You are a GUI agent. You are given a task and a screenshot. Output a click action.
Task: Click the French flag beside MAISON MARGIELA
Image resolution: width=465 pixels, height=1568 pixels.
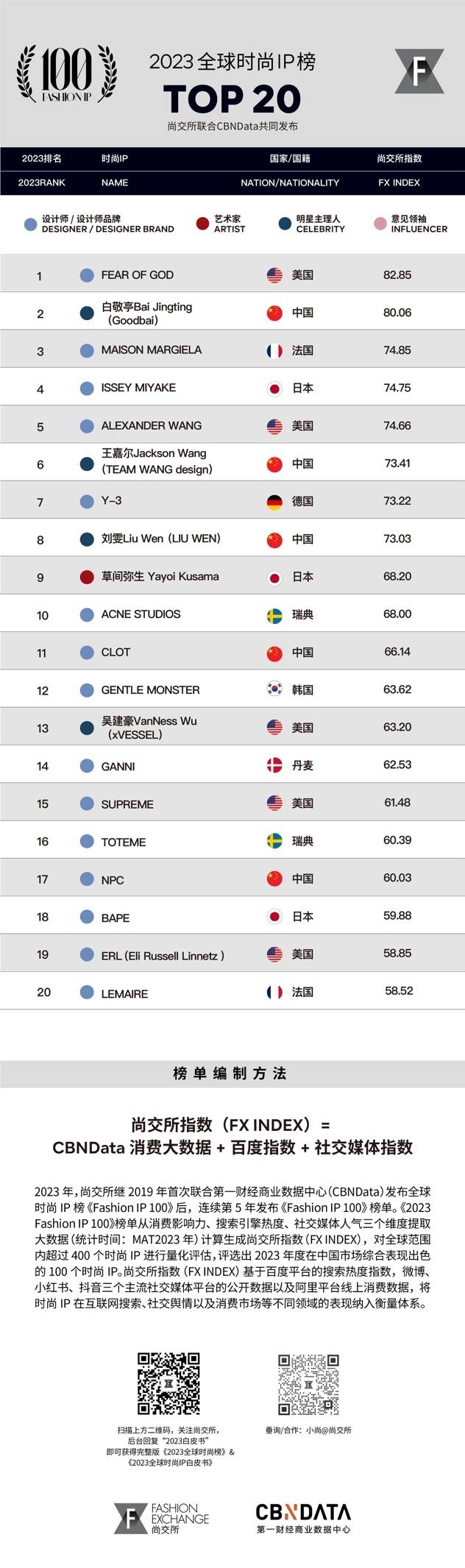point(274,351)
